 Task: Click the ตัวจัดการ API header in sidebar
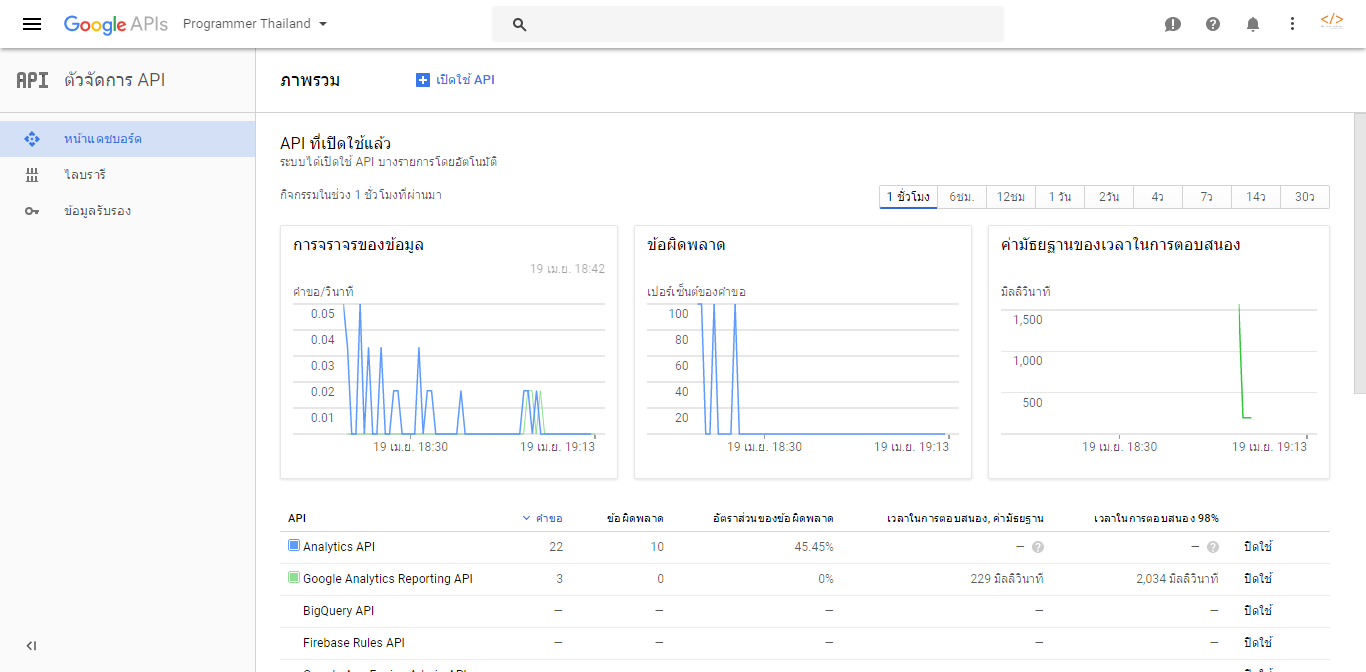pyautogui.click(x=115, y=80)
